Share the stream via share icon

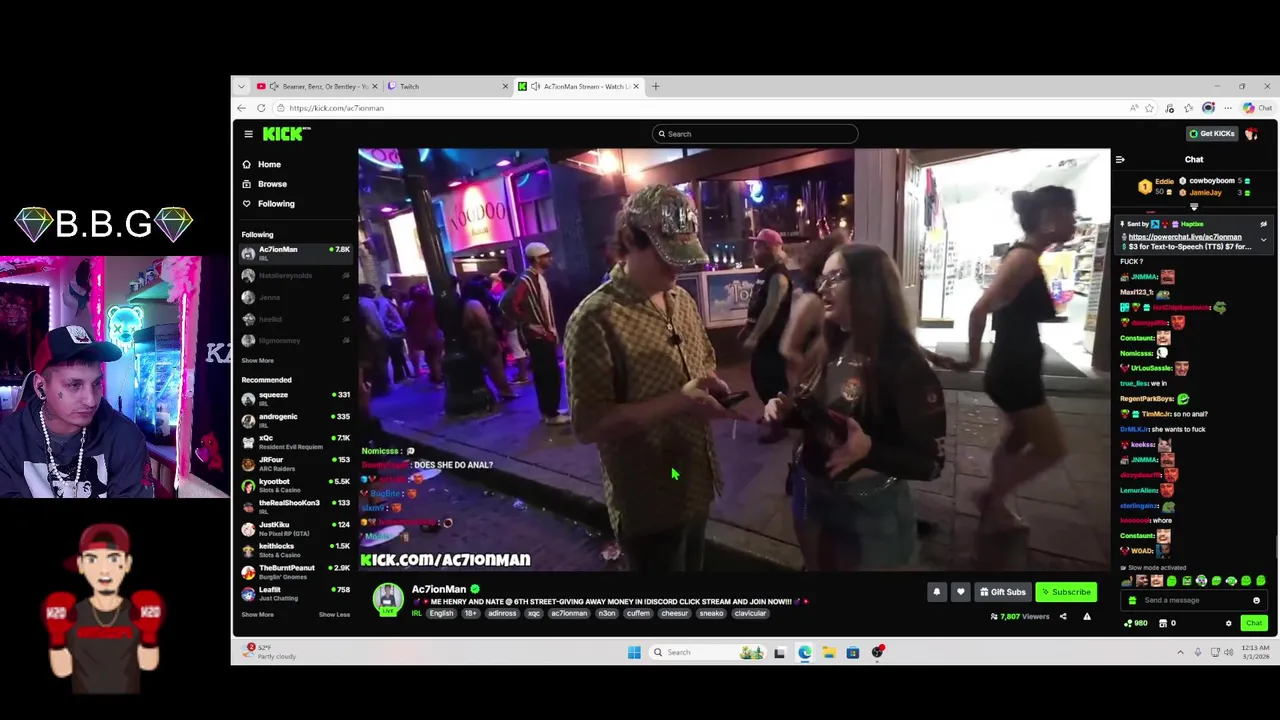point(1063,617)
